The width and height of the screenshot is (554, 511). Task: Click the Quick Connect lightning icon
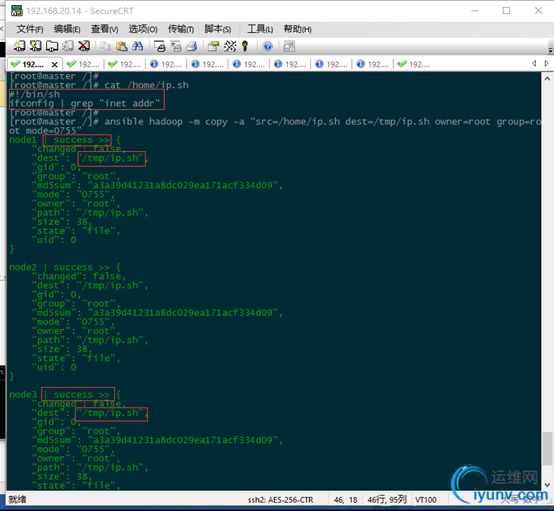(x=35, y=46)
